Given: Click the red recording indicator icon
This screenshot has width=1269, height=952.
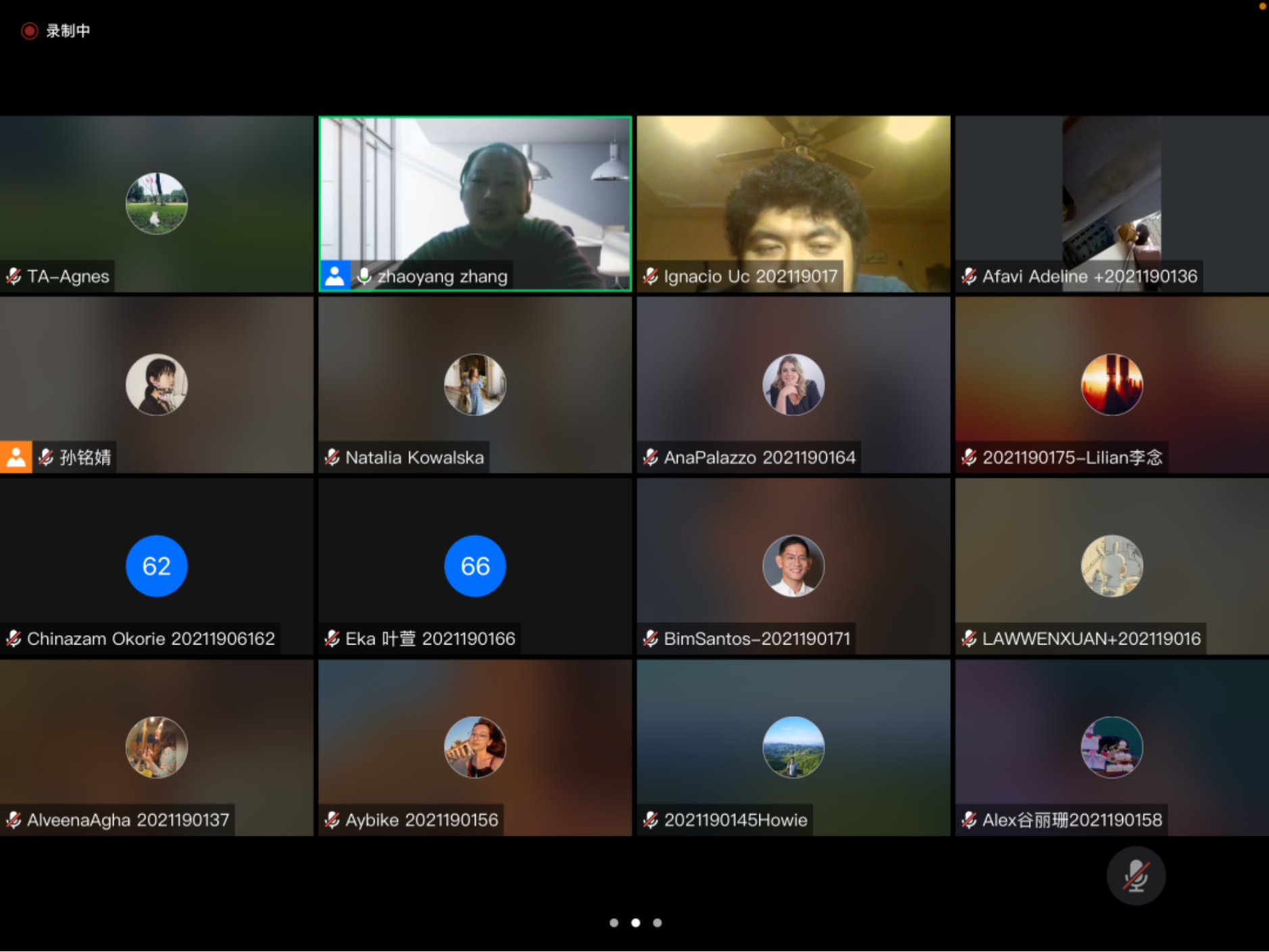Looking at the screenshot, I should 29,31.
